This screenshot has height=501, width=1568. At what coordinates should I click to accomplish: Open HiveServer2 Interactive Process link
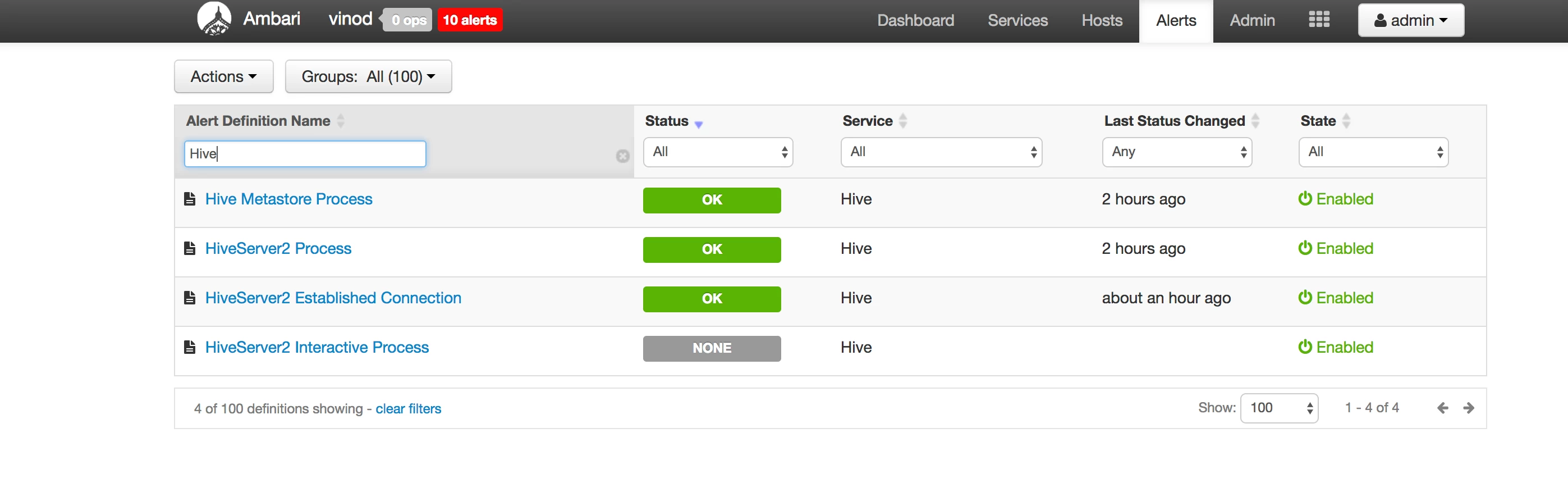[x=317, y=348]
